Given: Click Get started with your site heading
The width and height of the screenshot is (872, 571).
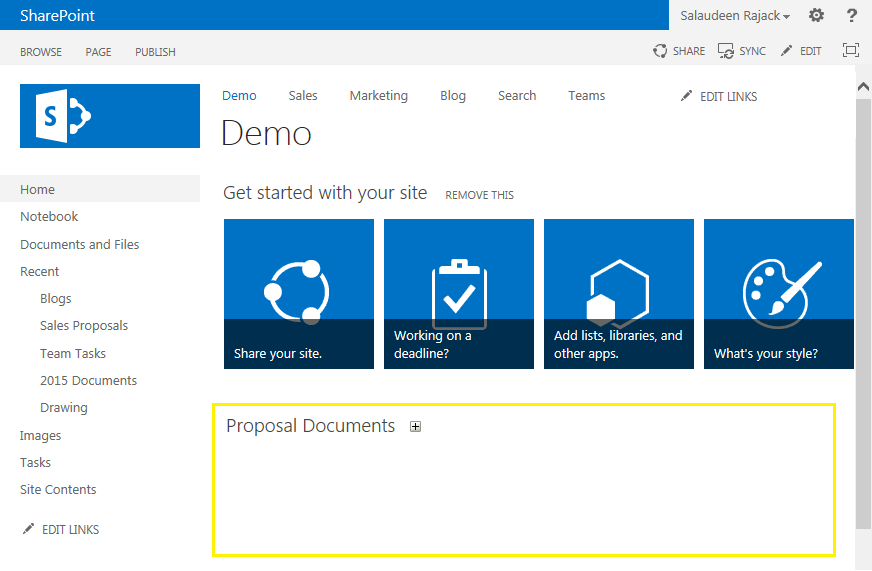Looking at the screenshot, I should [325, 193].
